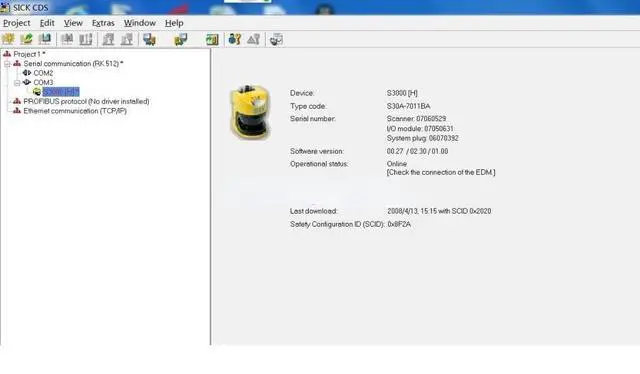Click the port icon next to COM2
The height and width of the screenshot is (374, 640).
pos(27,73)
